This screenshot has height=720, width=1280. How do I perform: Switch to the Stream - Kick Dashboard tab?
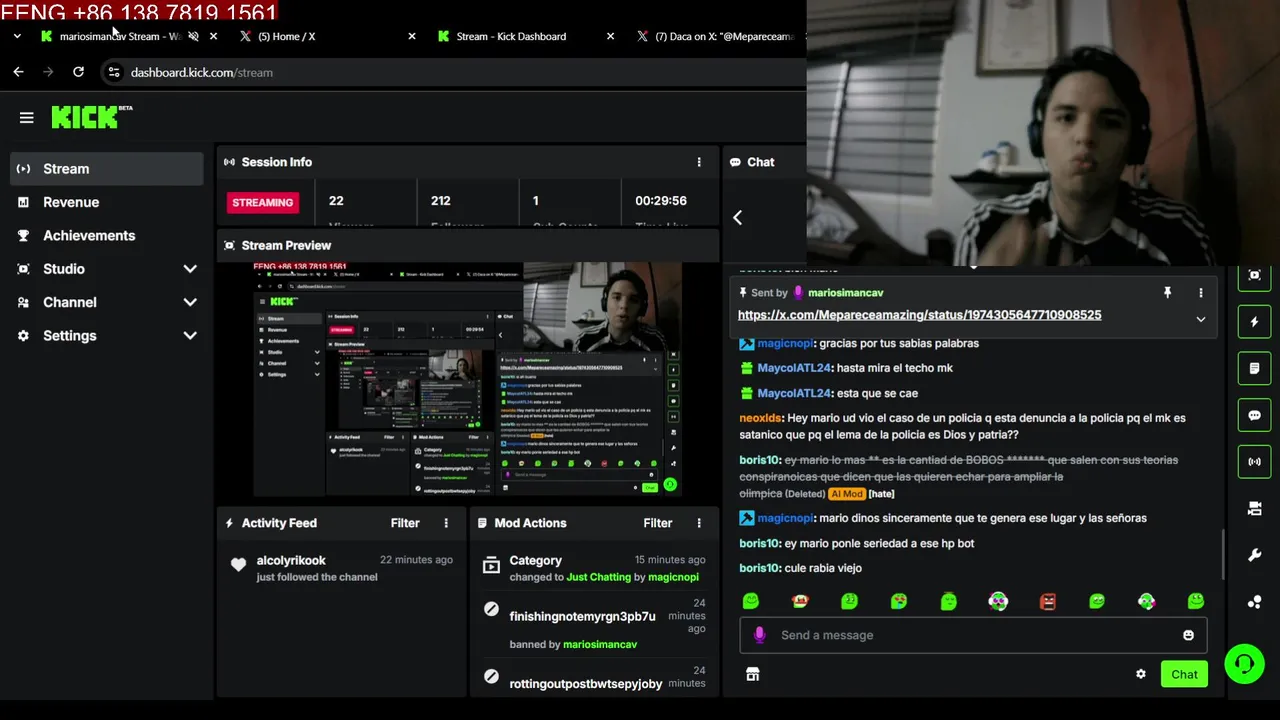[525, 36]
